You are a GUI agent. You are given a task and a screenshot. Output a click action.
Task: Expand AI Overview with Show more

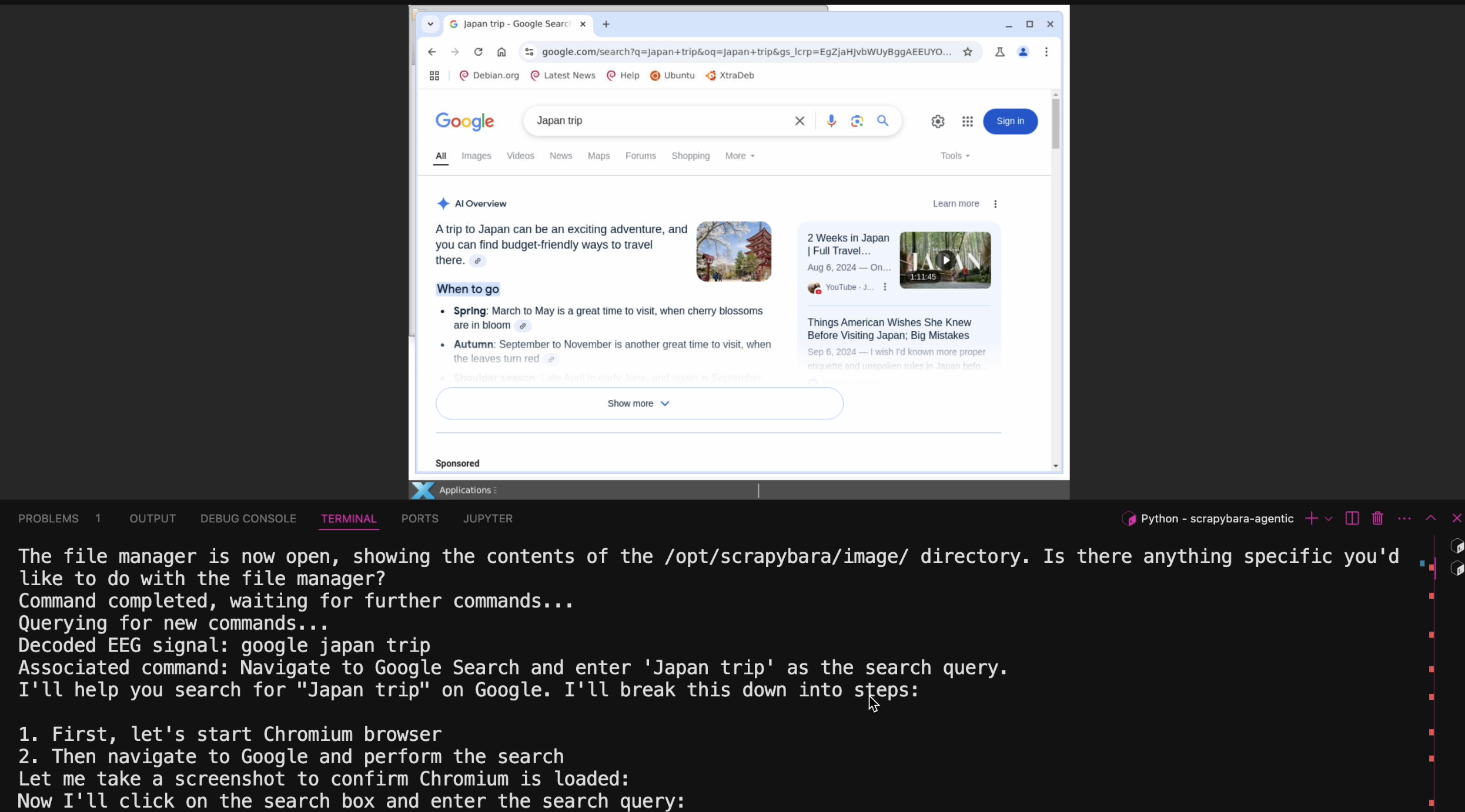pyautogui.click(x=639, y=404)
